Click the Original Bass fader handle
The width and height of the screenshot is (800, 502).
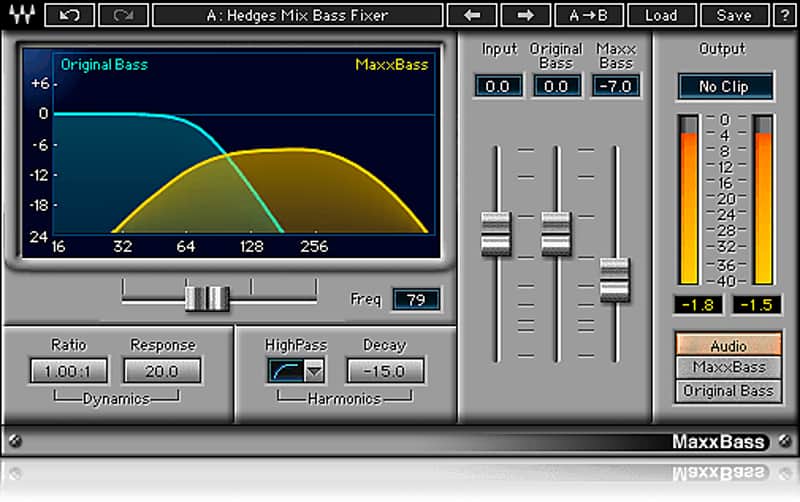[556, 234]
